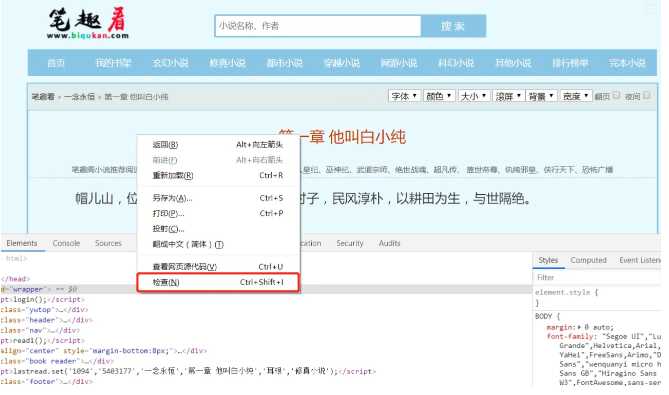Open the 排行榜单 rankings page
This screenshot has height=395, width=669.
tap(570, 63)
